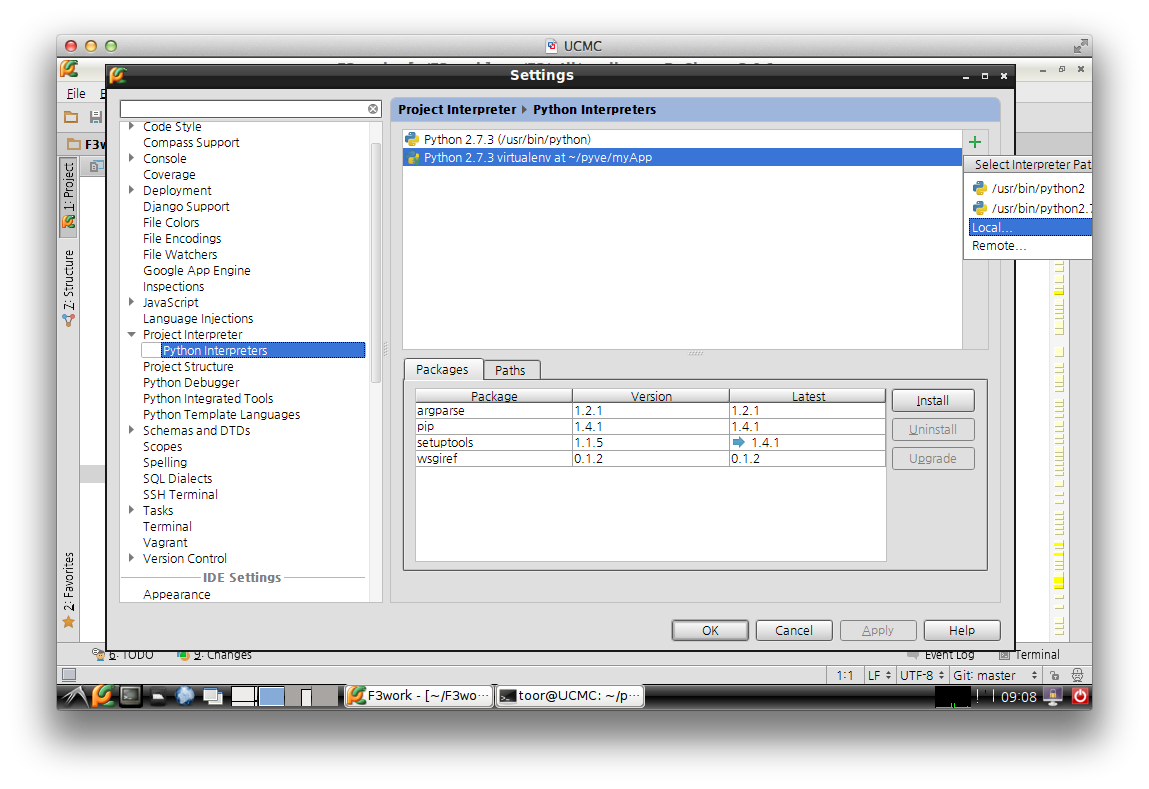This screenshot has width=1149, height=789.
Task: Expand the Console tree node
Action: coord(131,158)
